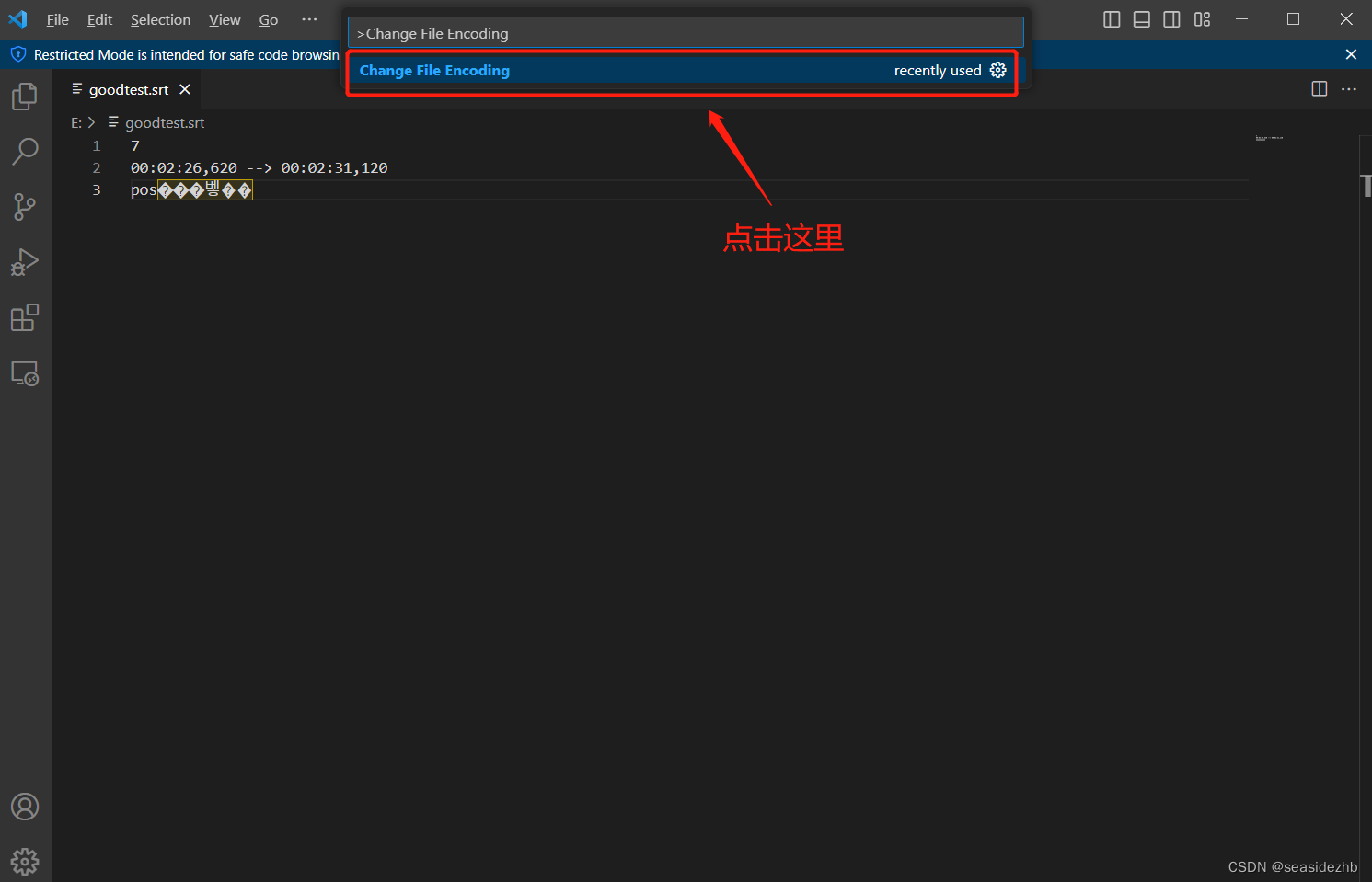
Task: Toggle primary side bar layout icon
Action: 1112,19
